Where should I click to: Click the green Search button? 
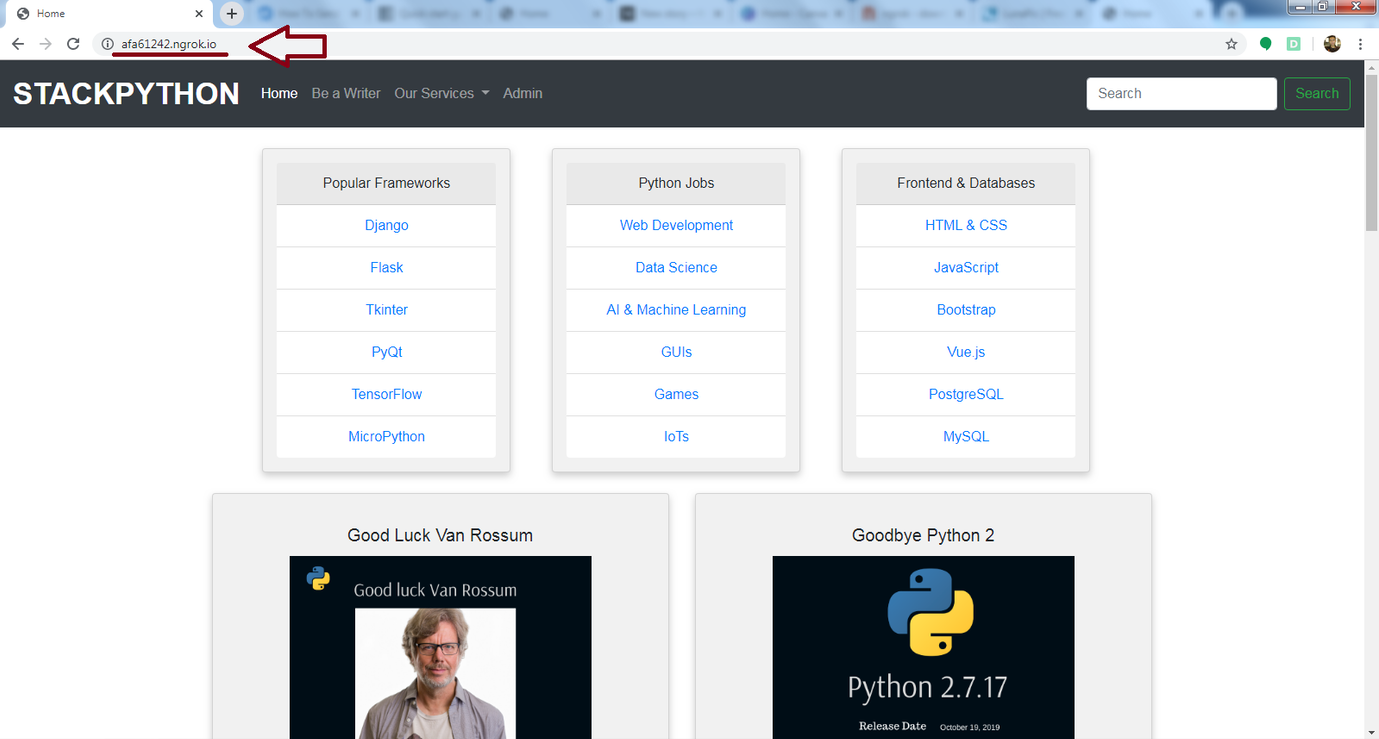pos(1317,93)
